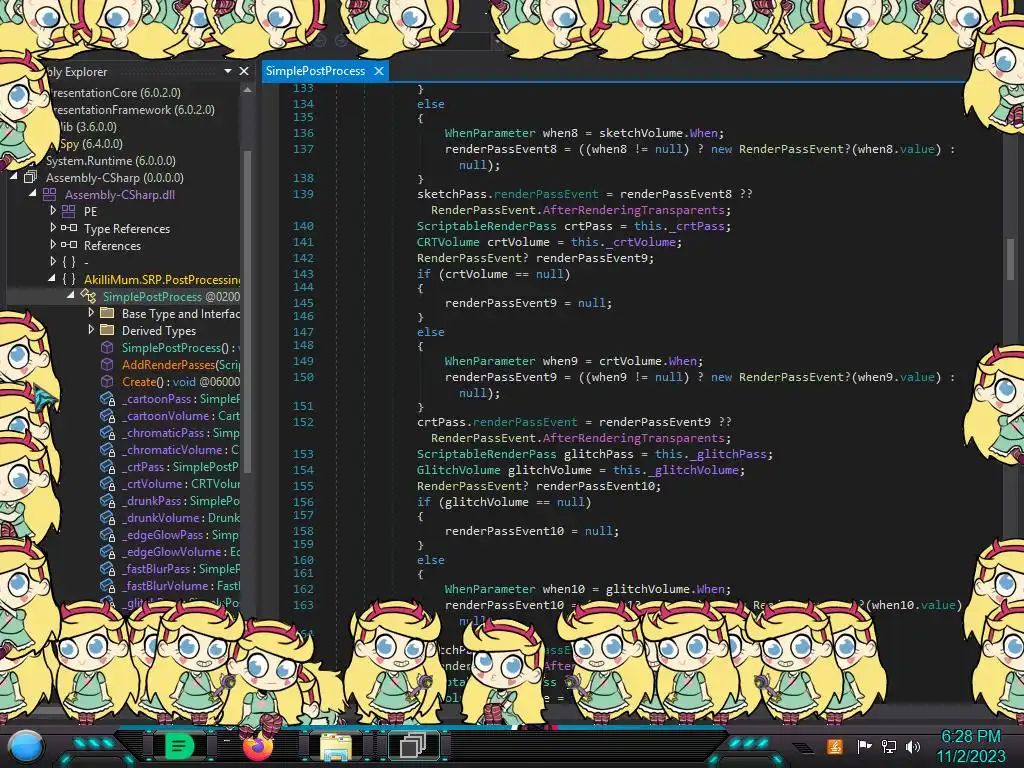Open the volume control tray icon

click(x=913, y=746)
